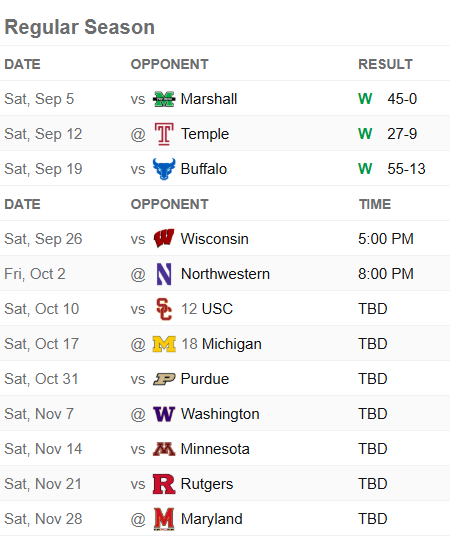Click the Rutgers R logo

point(164,484)
